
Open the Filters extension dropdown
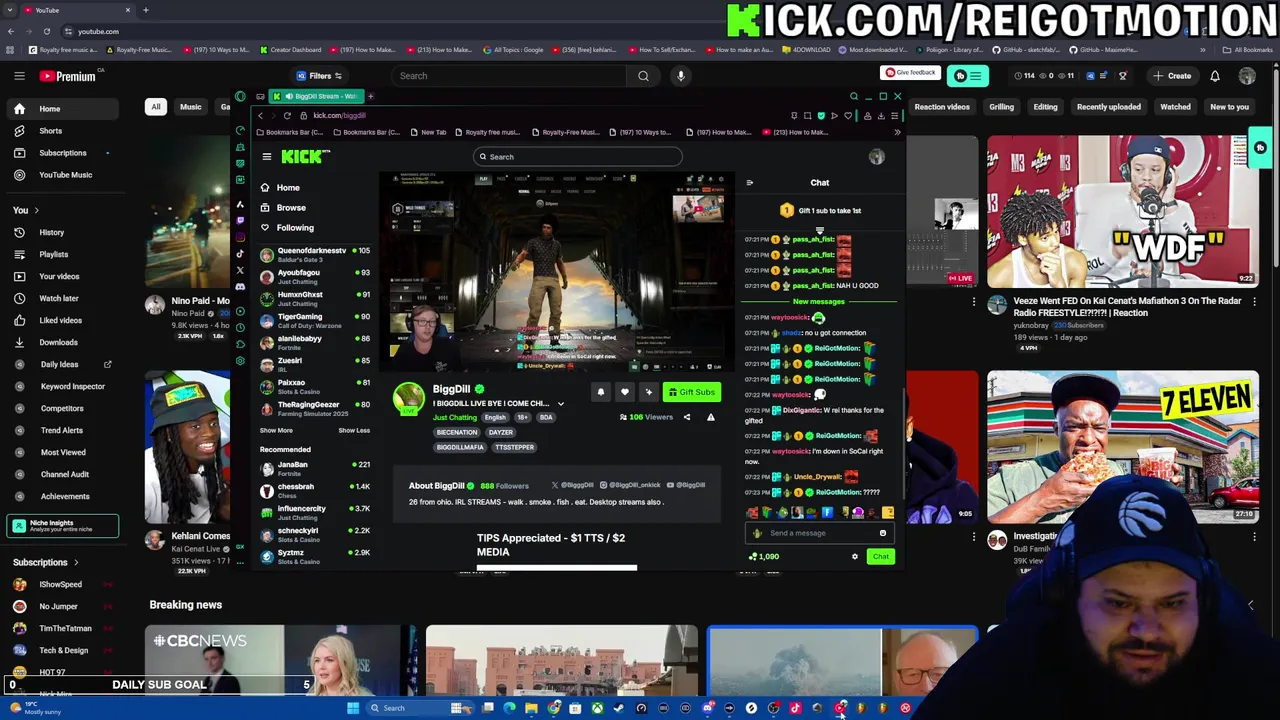pos(320,76)
